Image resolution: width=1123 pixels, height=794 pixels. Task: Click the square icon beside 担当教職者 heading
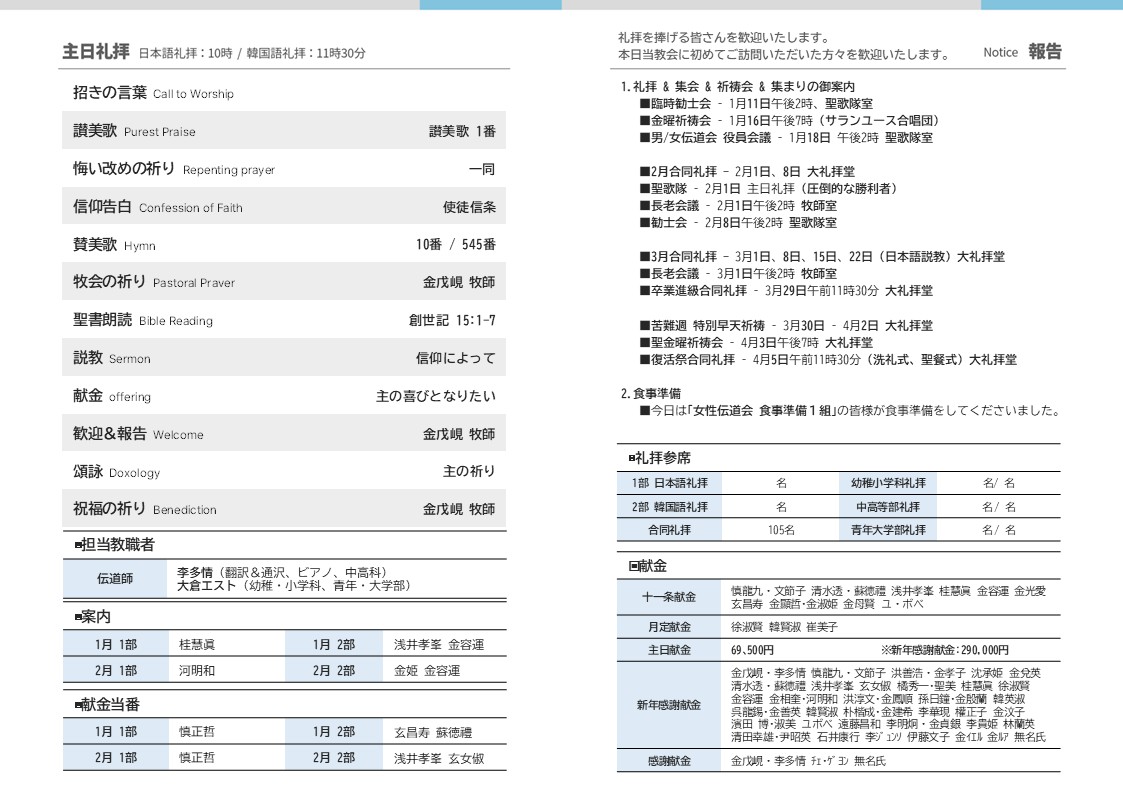78,545
